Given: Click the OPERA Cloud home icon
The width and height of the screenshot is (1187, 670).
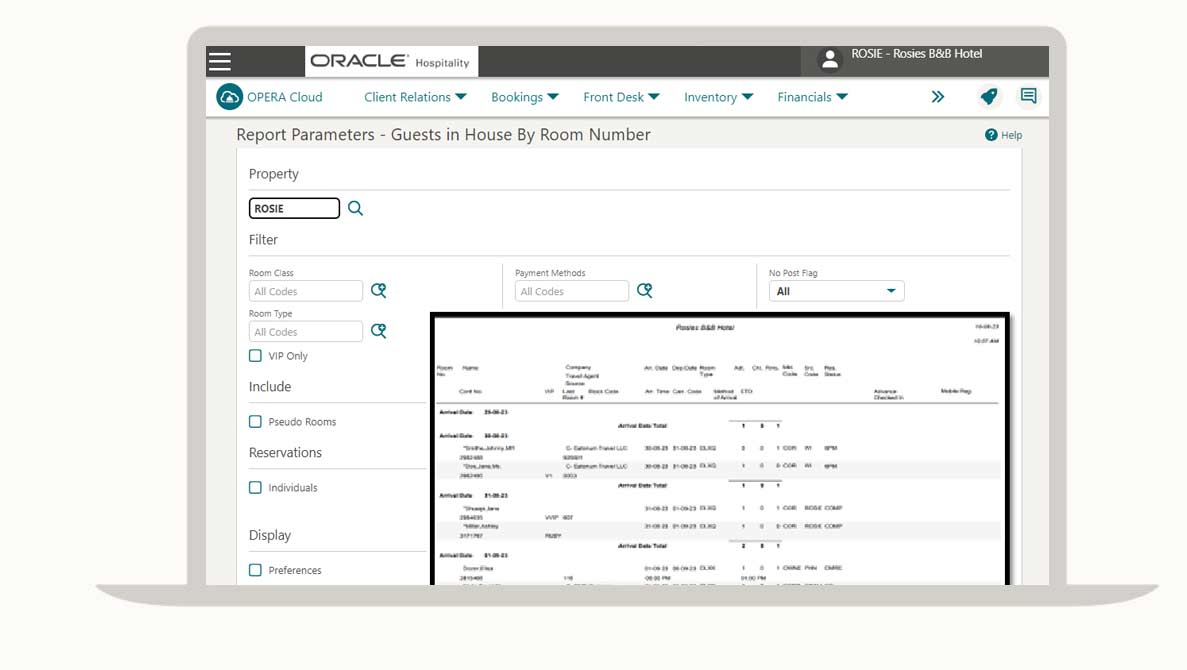Looking at the screenshot, I should 230,97.
